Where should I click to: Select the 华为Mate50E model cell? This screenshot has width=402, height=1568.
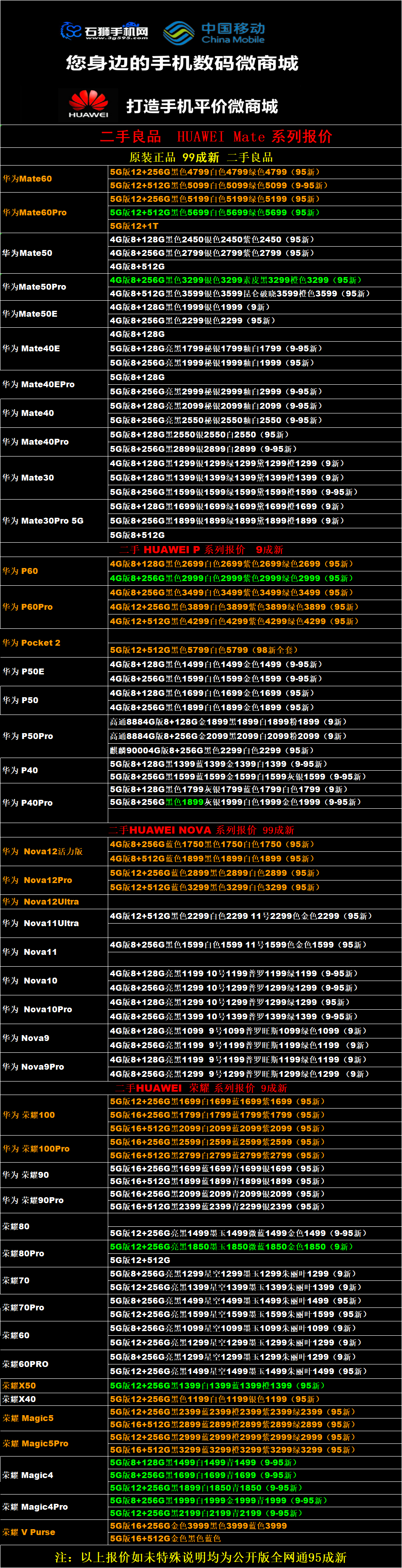pos(54,314)
